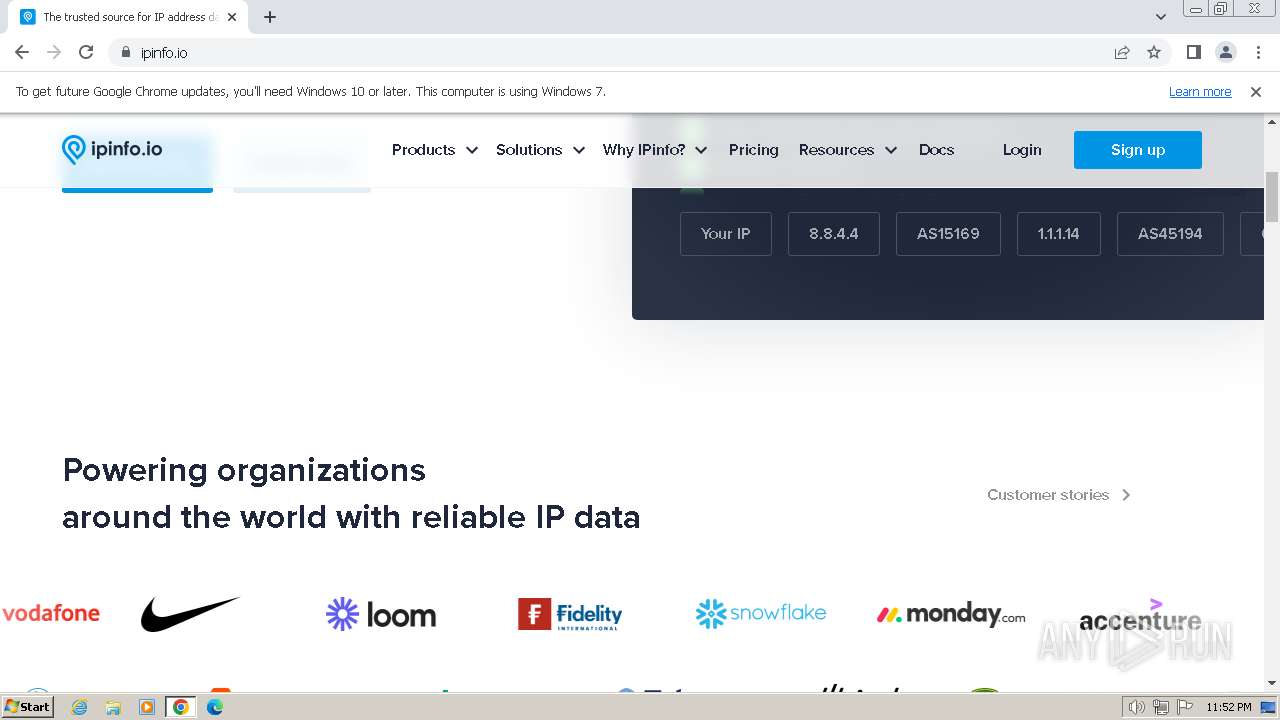Click the volume icon in system tray
This screenshot has height=720, width=1280.
coord(1137,707)
